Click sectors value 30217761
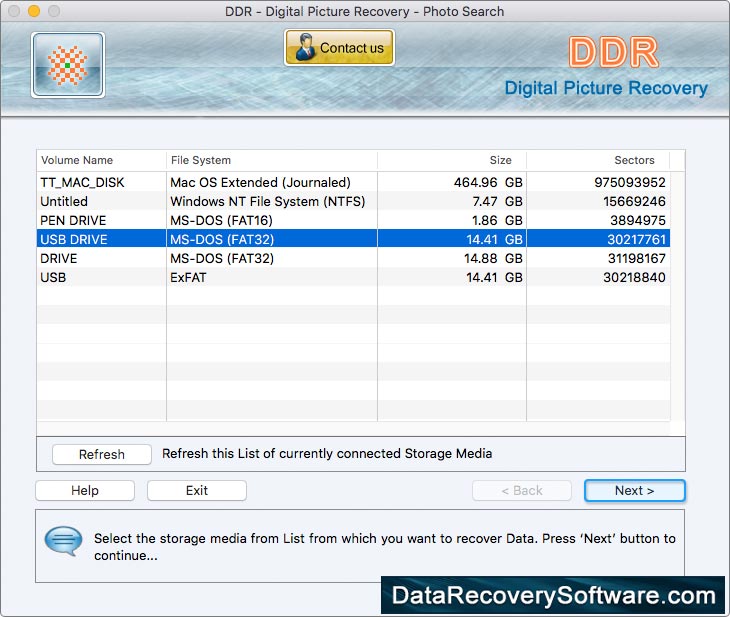The height and width of the screenshot is (617, 730). click(636, 239)
